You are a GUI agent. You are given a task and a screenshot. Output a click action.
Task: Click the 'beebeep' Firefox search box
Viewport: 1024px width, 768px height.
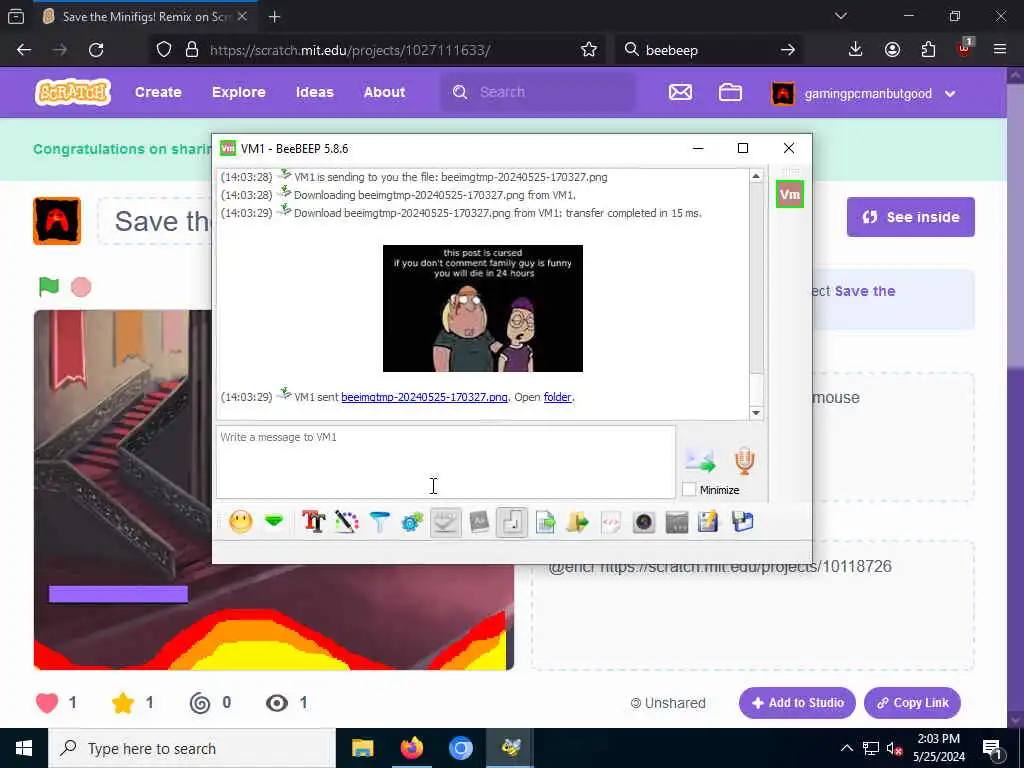(x=709, y=50)
